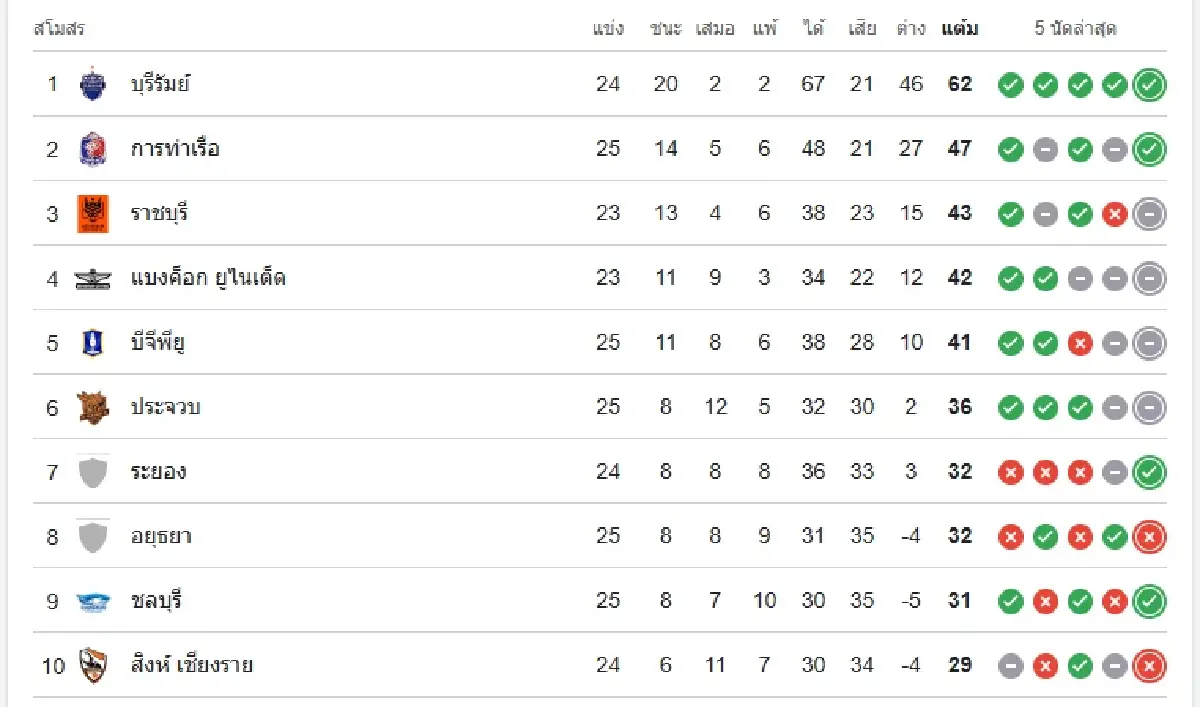Click the Chonburi (ชลบุรี) shark logo
The width and height of the screenshot is (1200, 707).
point(92,601)
